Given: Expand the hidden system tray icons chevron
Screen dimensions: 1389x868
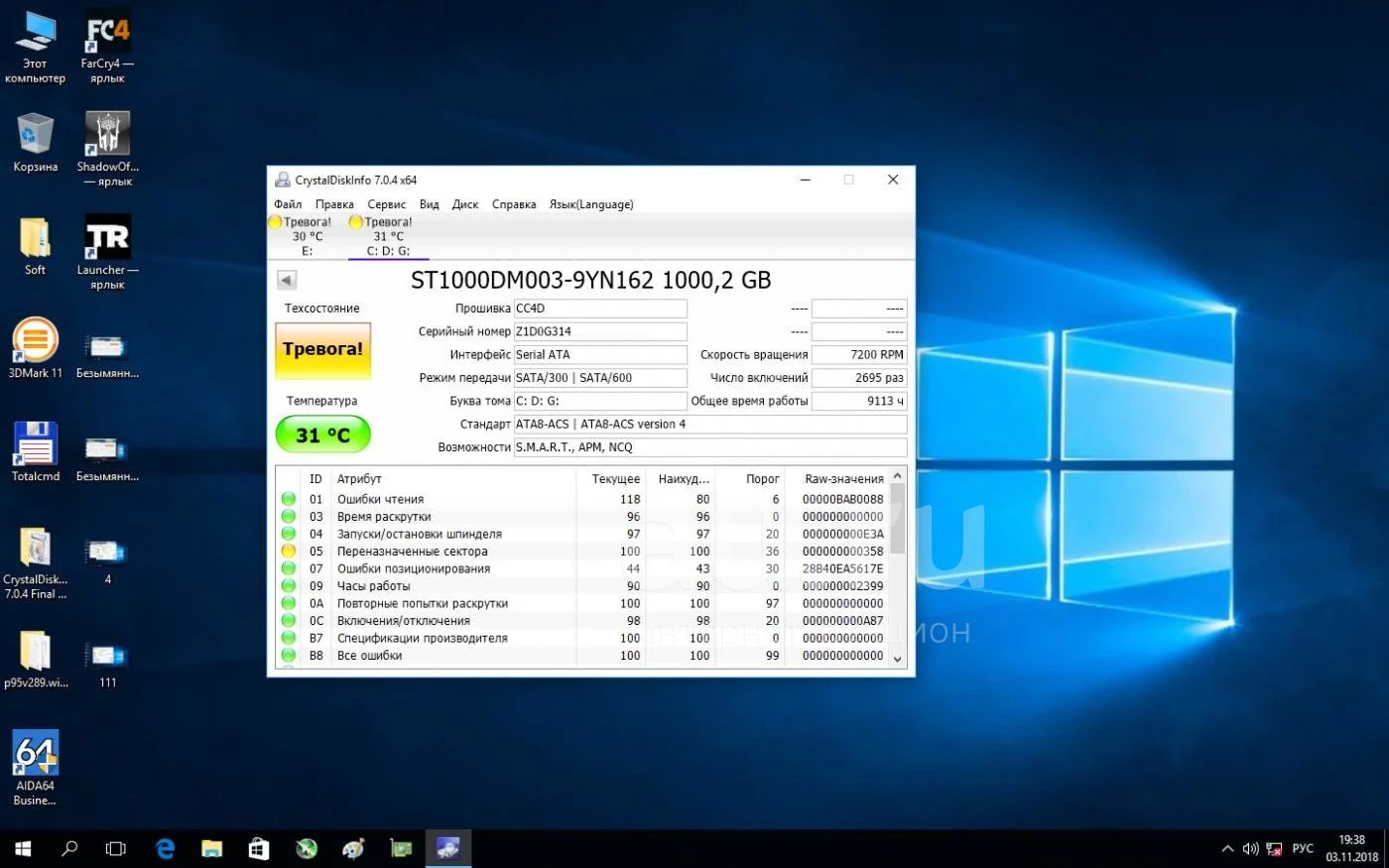Looking at the screenshot, I should tap(1227, 849).
